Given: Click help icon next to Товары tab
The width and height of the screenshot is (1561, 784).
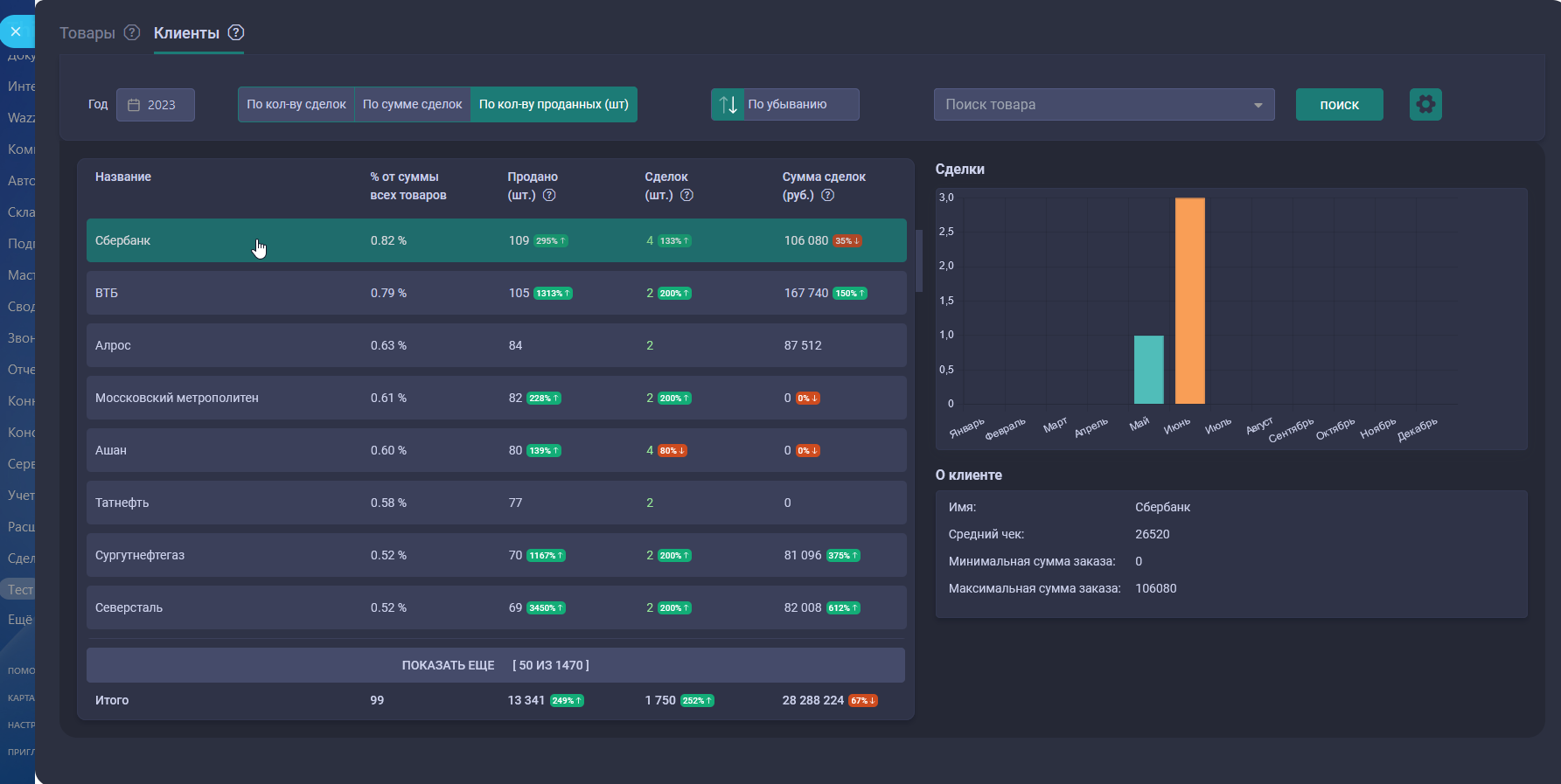Looking at the screenshot, I should pyautogui.click(x=132, y=32).
